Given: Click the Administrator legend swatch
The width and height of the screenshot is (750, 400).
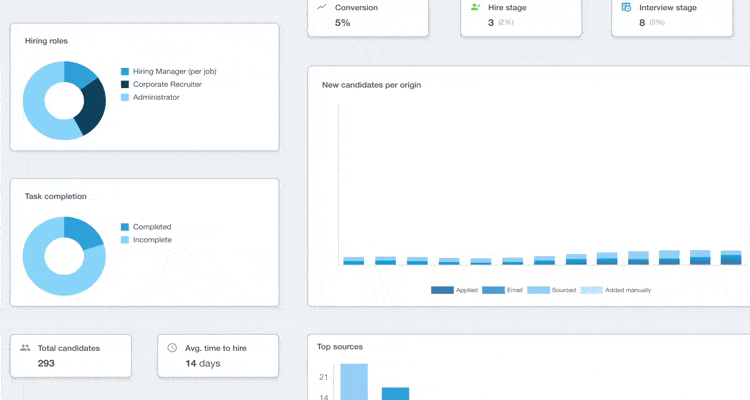Looking at the screenshot, I should (125, 97).
